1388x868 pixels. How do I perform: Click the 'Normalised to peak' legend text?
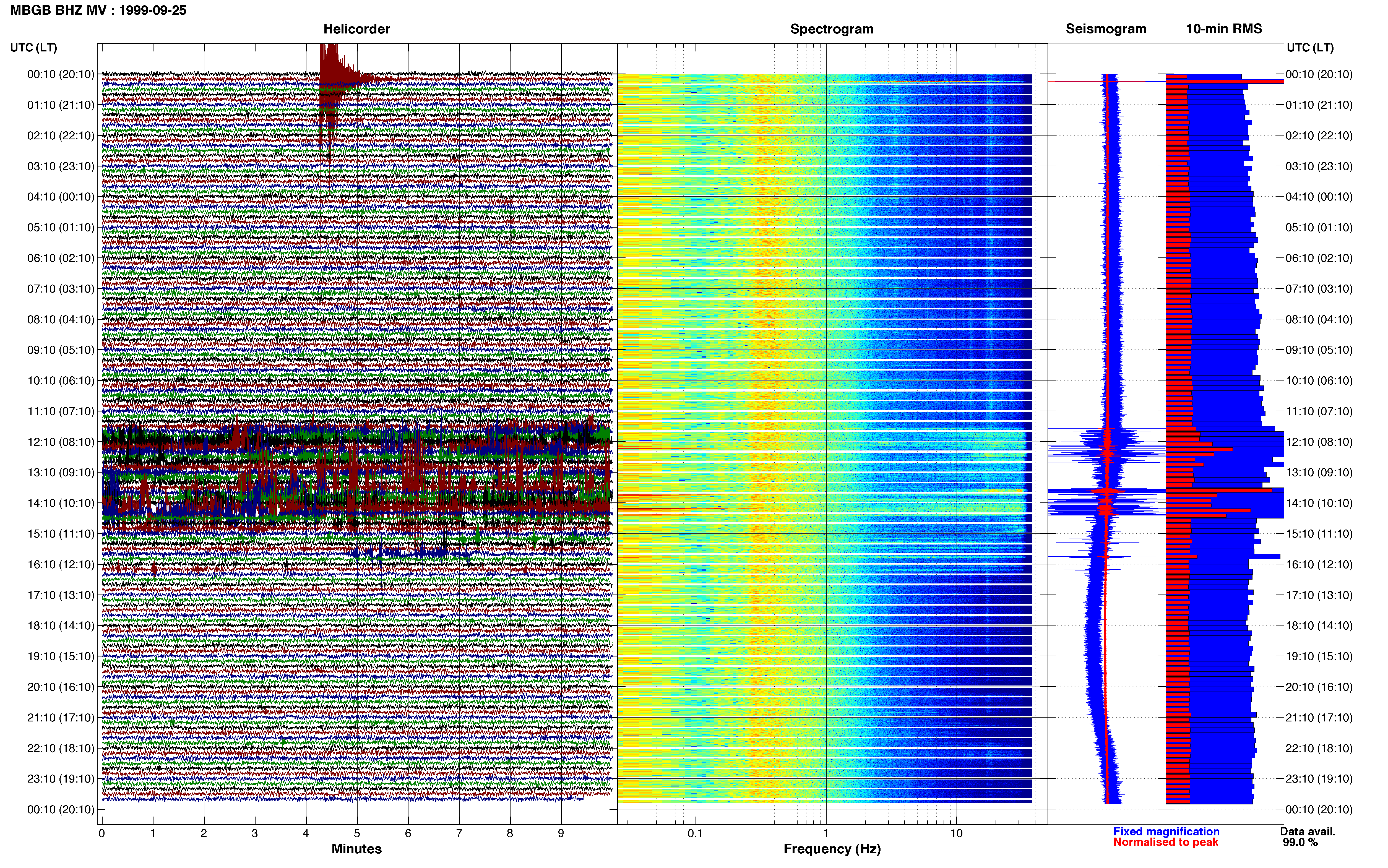1165,842
